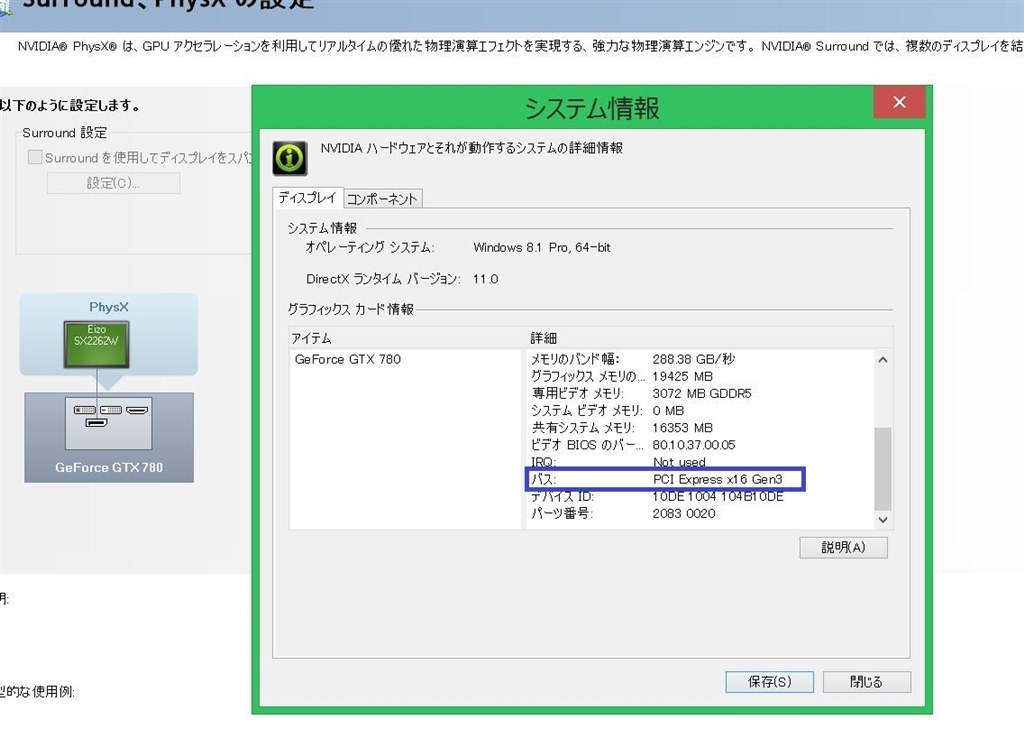Screen dimensions: 1024x756
Task: Select the IRQ Not used row
Action: pos(699,462)
